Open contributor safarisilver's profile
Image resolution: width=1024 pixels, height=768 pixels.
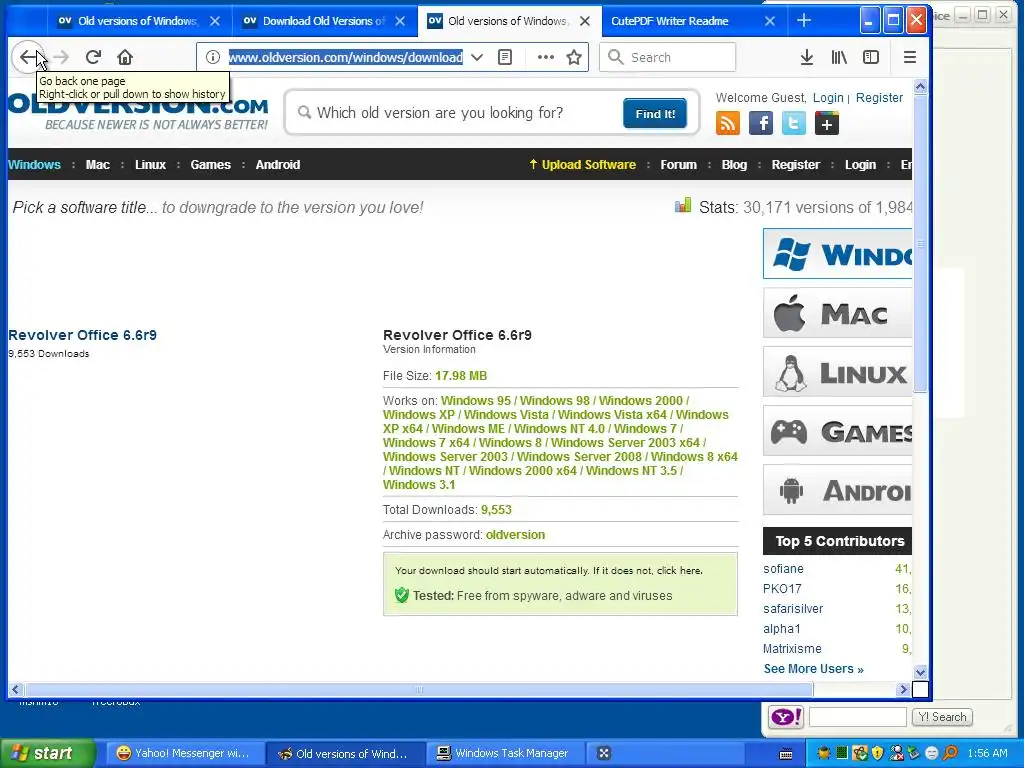(793, 609)
